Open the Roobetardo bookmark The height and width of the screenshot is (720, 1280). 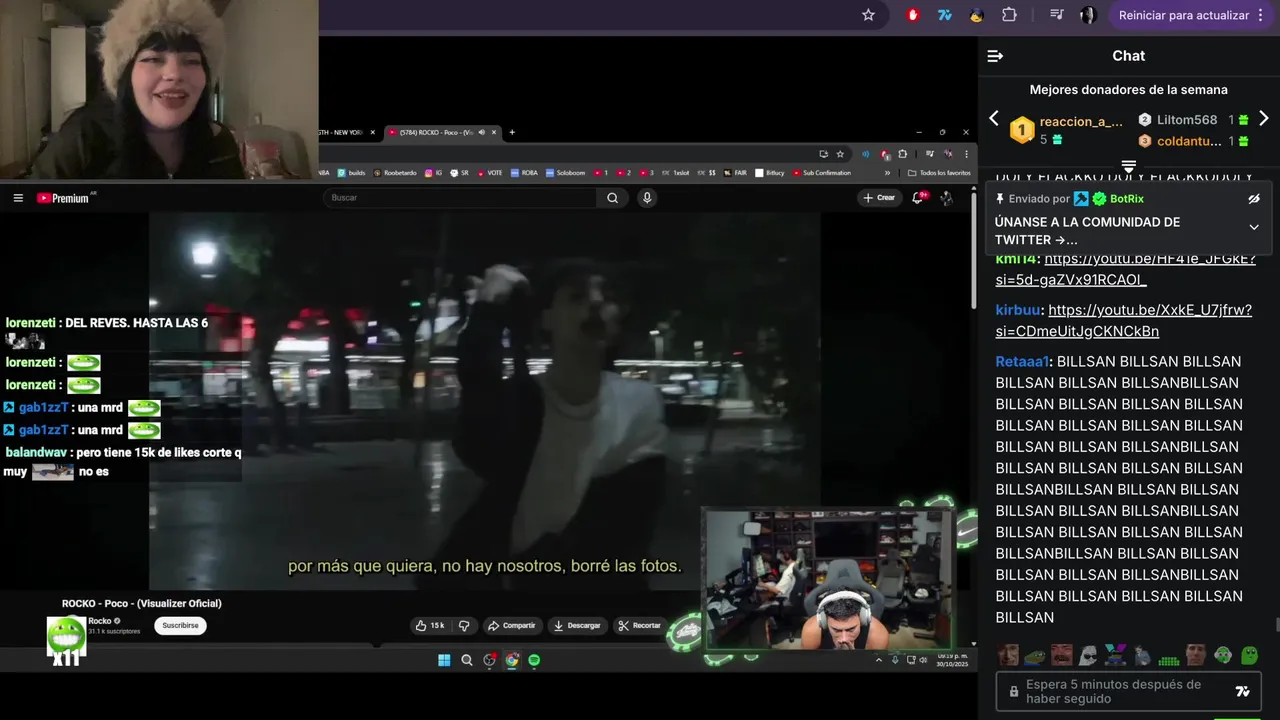396,173
